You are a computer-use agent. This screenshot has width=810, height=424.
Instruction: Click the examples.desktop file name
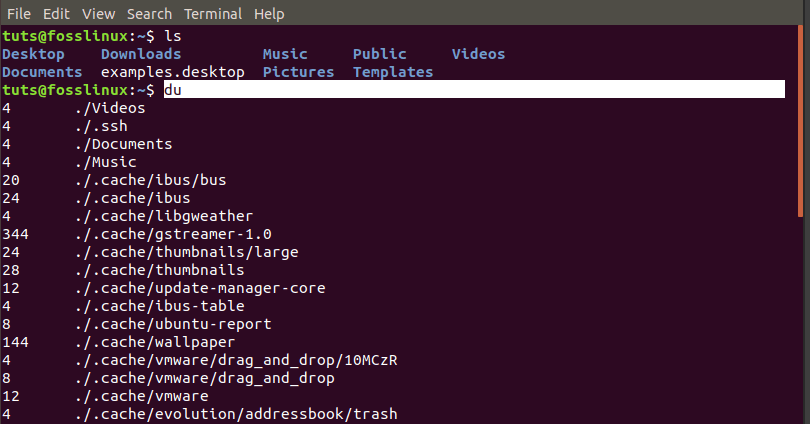pos(173,72)
